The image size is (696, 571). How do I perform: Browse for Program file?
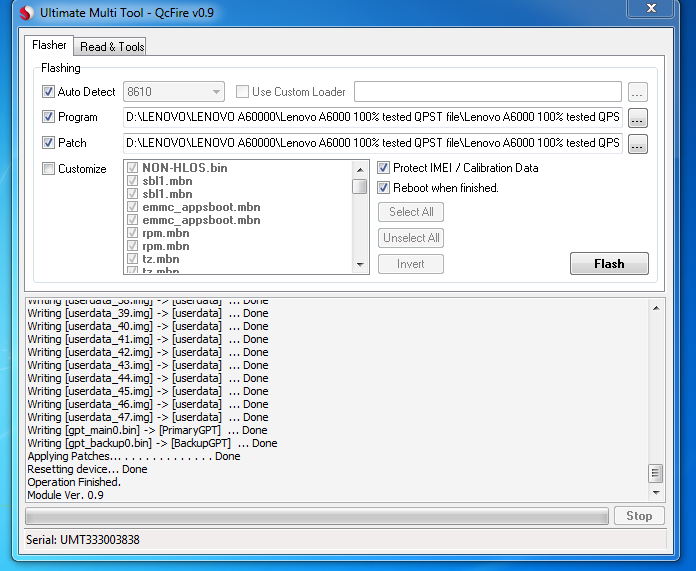click(x=637, y=118)
